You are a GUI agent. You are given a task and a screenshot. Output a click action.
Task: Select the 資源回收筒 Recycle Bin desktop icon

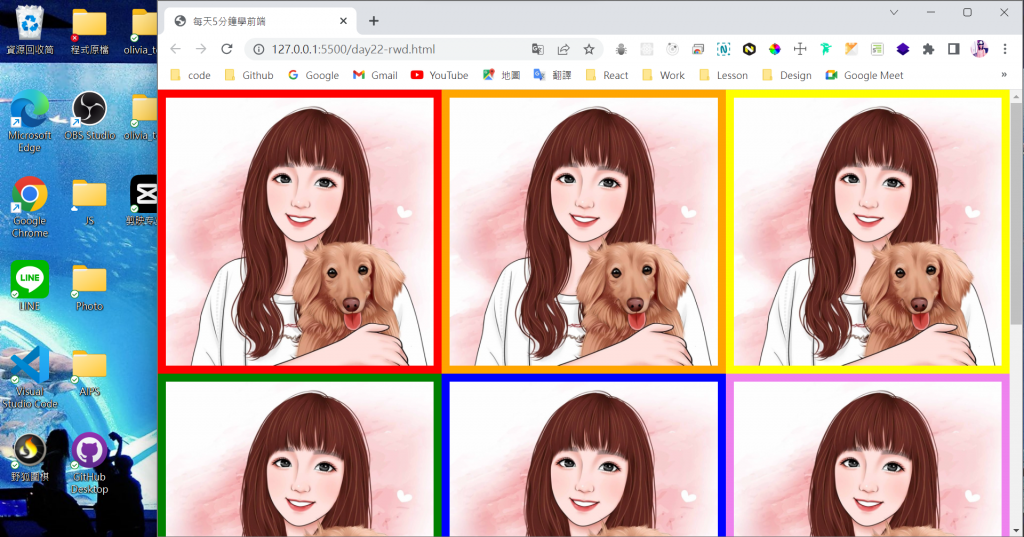click(x=30, y=30)
